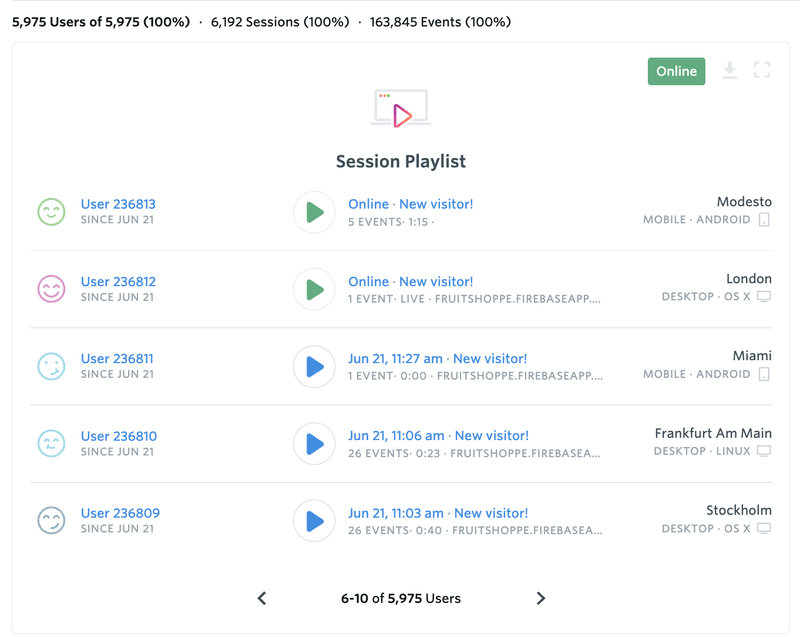Click User 236811's winking face avatar
The height and width of the screenshot is (637, 800).
click(51, 366)
